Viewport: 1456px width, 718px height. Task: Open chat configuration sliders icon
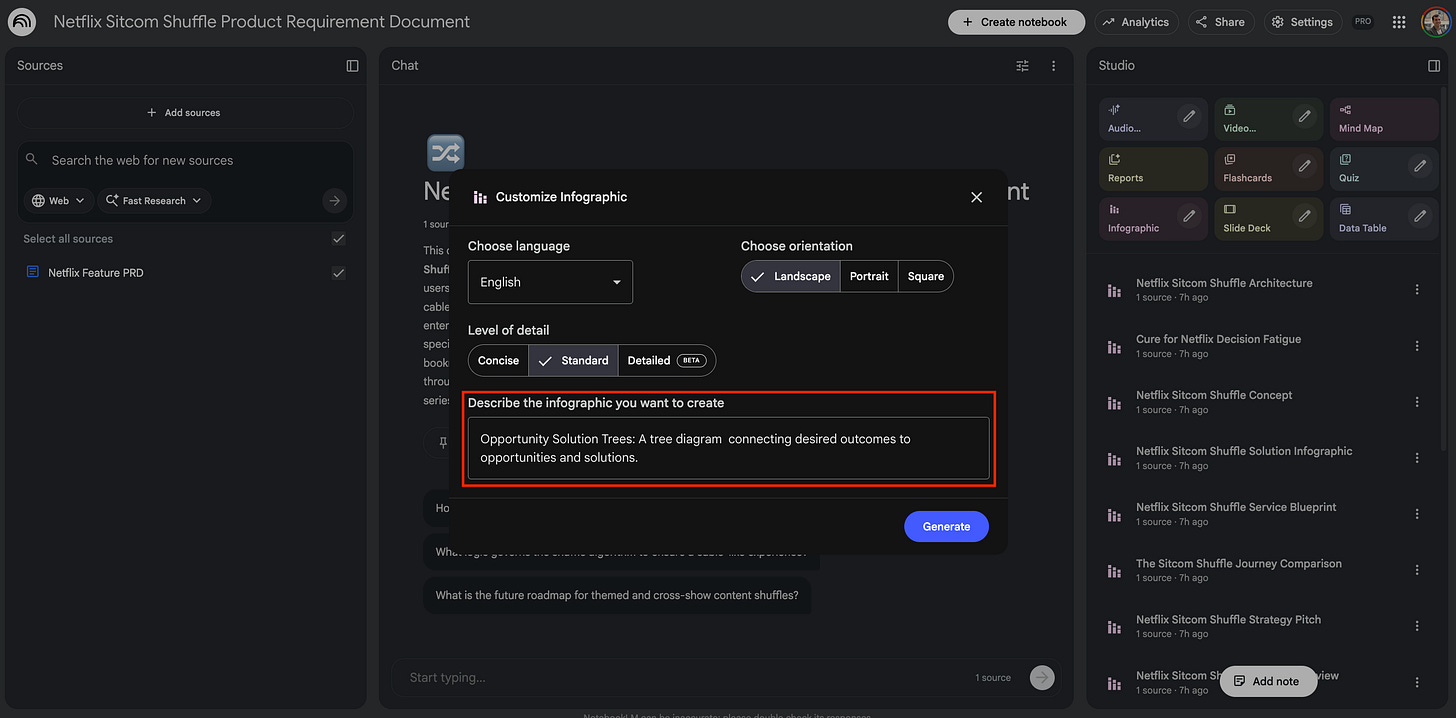click(1022, 66)
